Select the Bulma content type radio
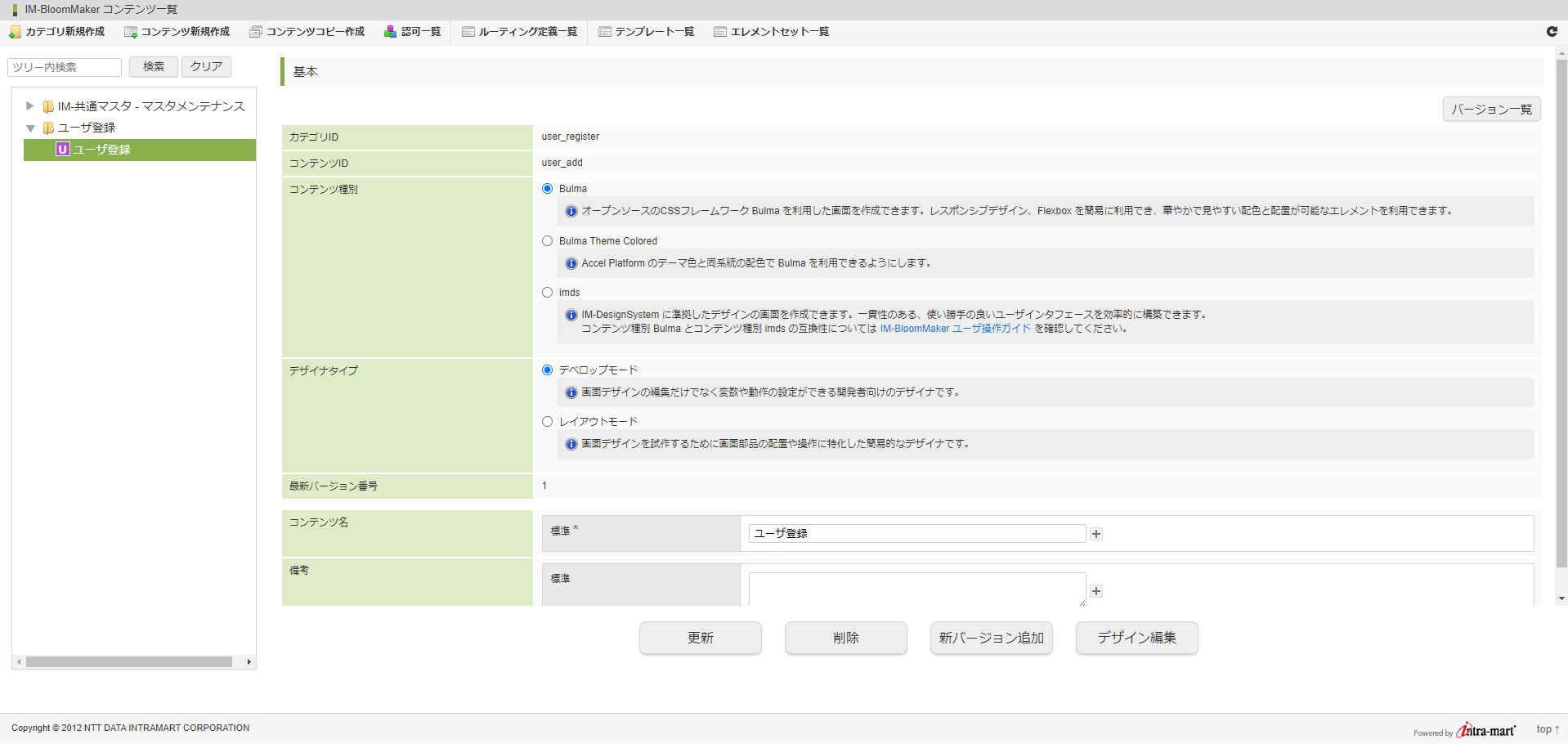1568x744 pixels. [548, 189]
